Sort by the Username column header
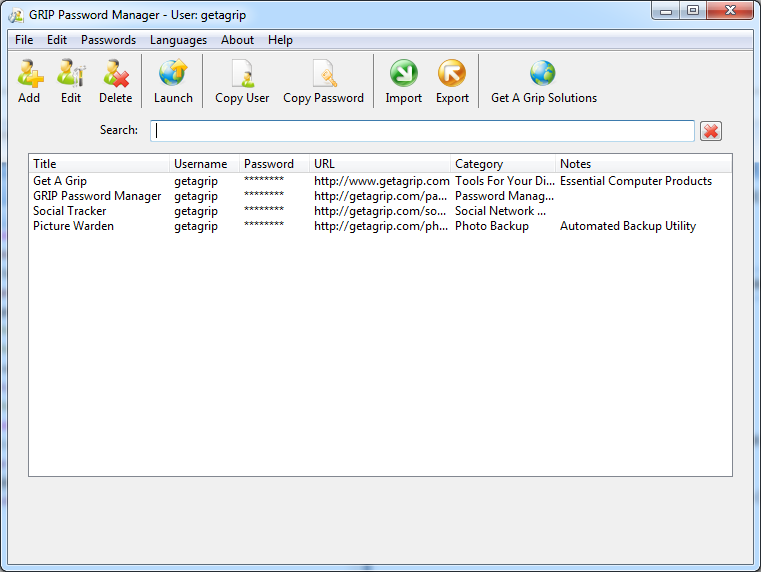 [x=204, y=163]
